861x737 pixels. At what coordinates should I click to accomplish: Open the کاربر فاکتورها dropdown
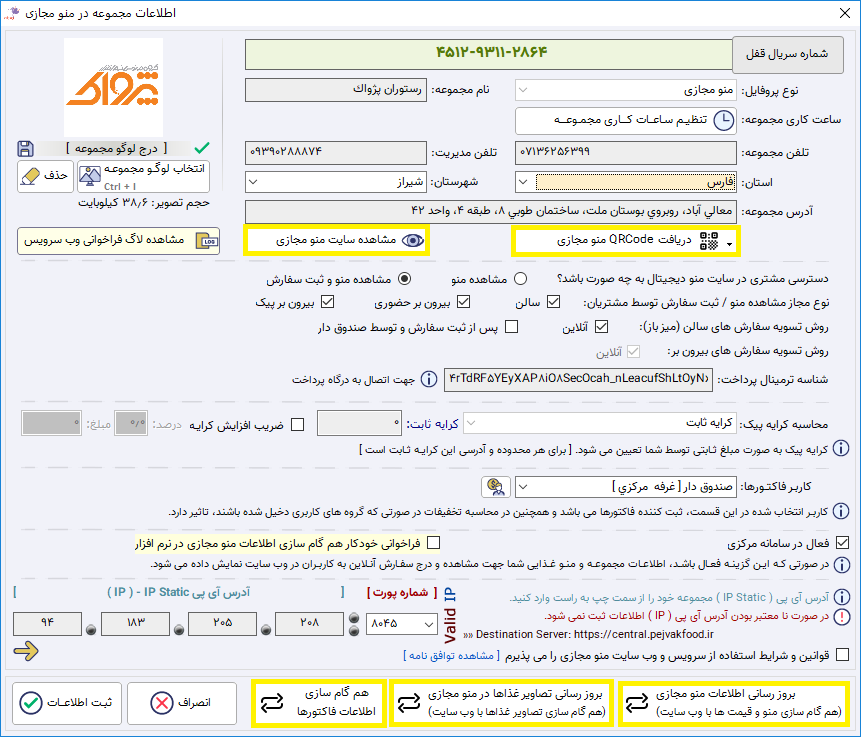click(626, 487)
